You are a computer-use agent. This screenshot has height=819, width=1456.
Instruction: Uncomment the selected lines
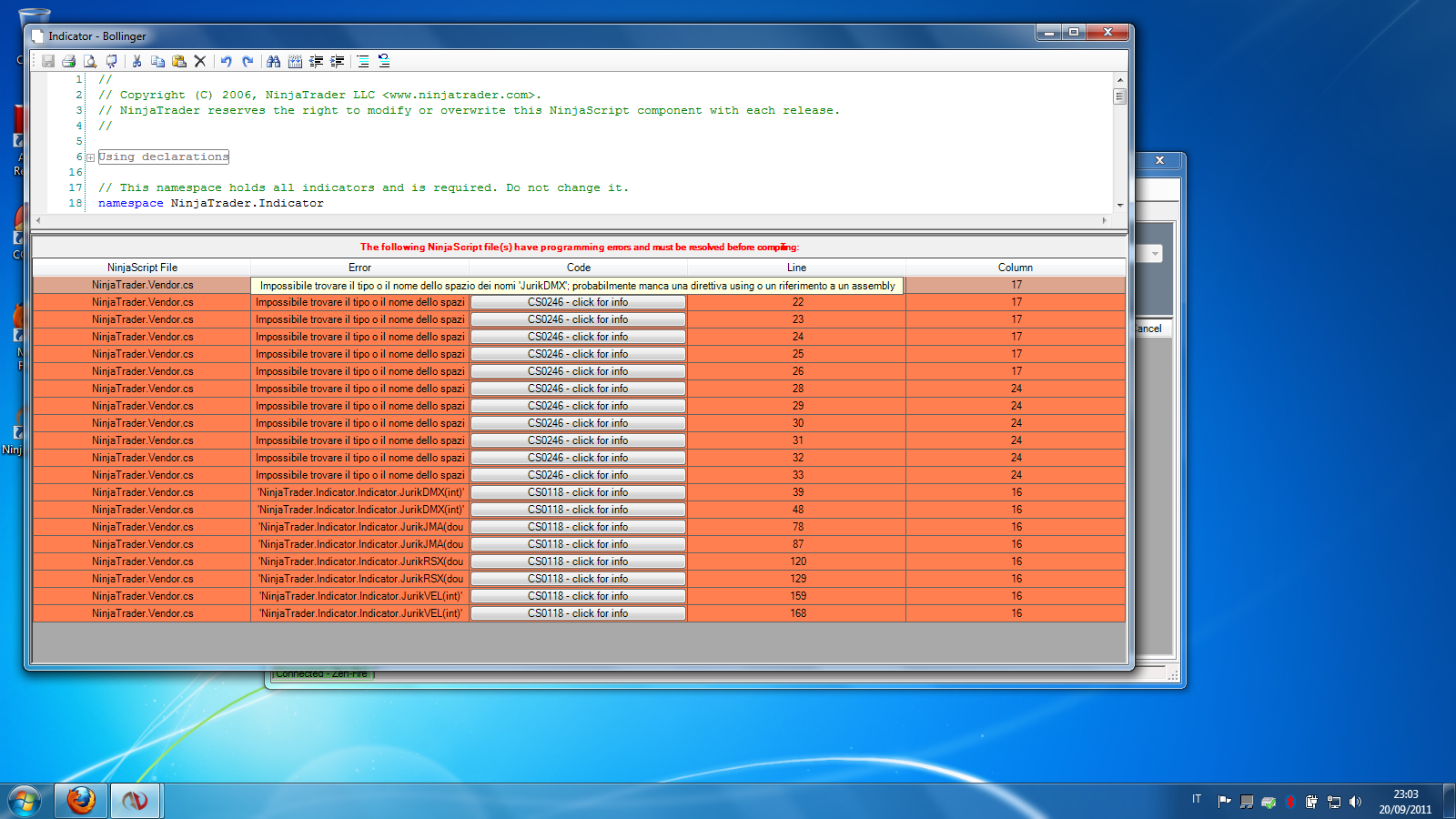(384, 61)
